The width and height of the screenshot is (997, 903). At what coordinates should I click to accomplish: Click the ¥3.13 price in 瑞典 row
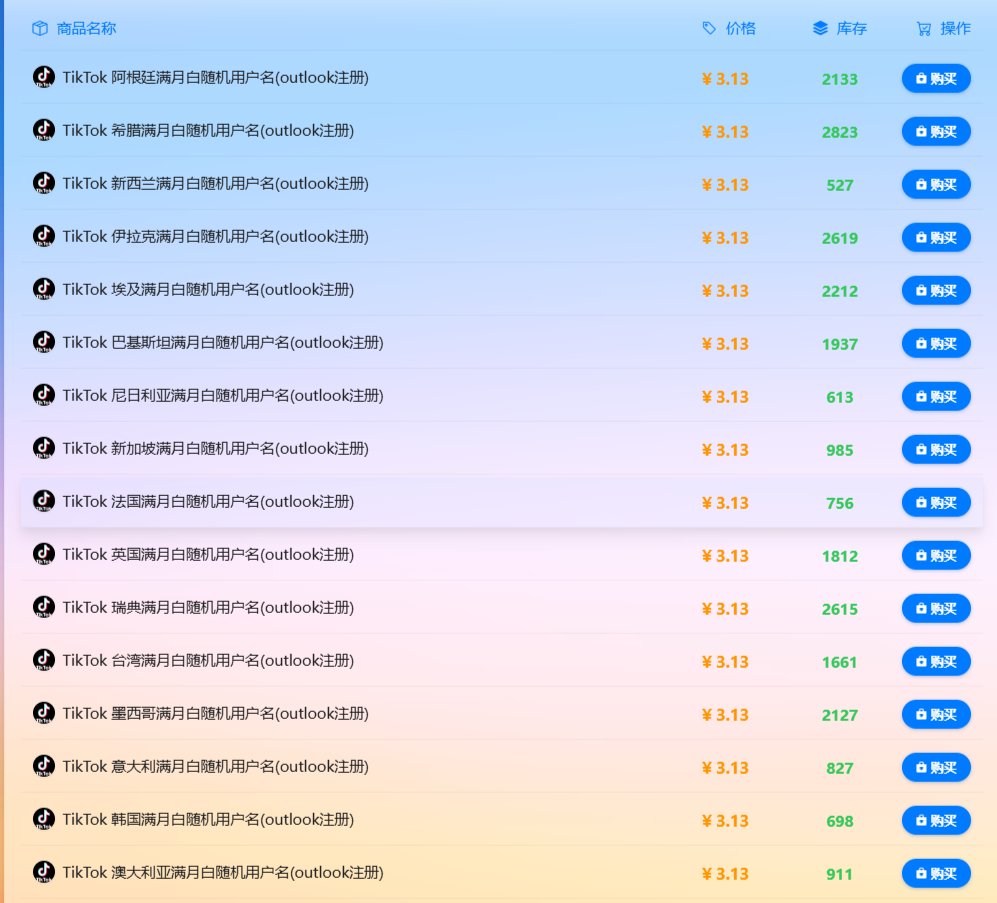pyautogui.click(x=725, y=609)
